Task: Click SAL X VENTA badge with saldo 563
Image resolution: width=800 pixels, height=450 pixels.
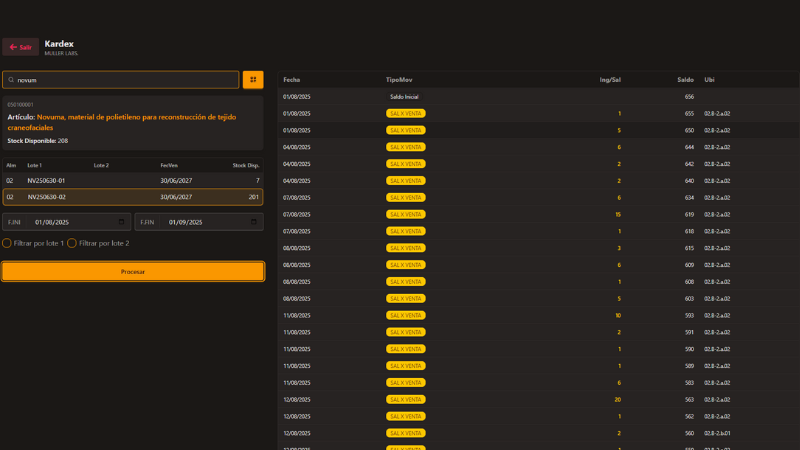Action: (x=406, y=399)
